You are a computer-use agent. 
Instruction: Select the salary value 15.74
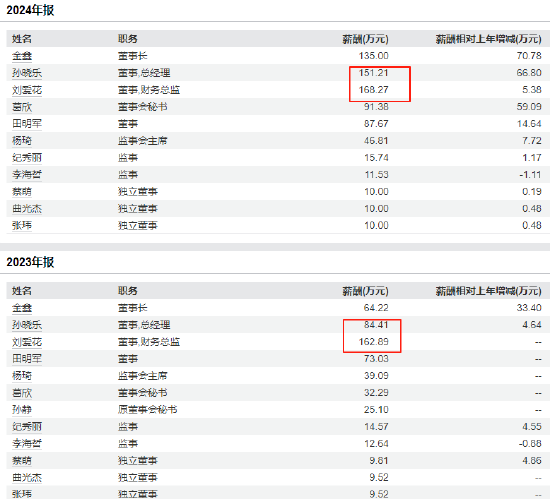pos(376,158)
